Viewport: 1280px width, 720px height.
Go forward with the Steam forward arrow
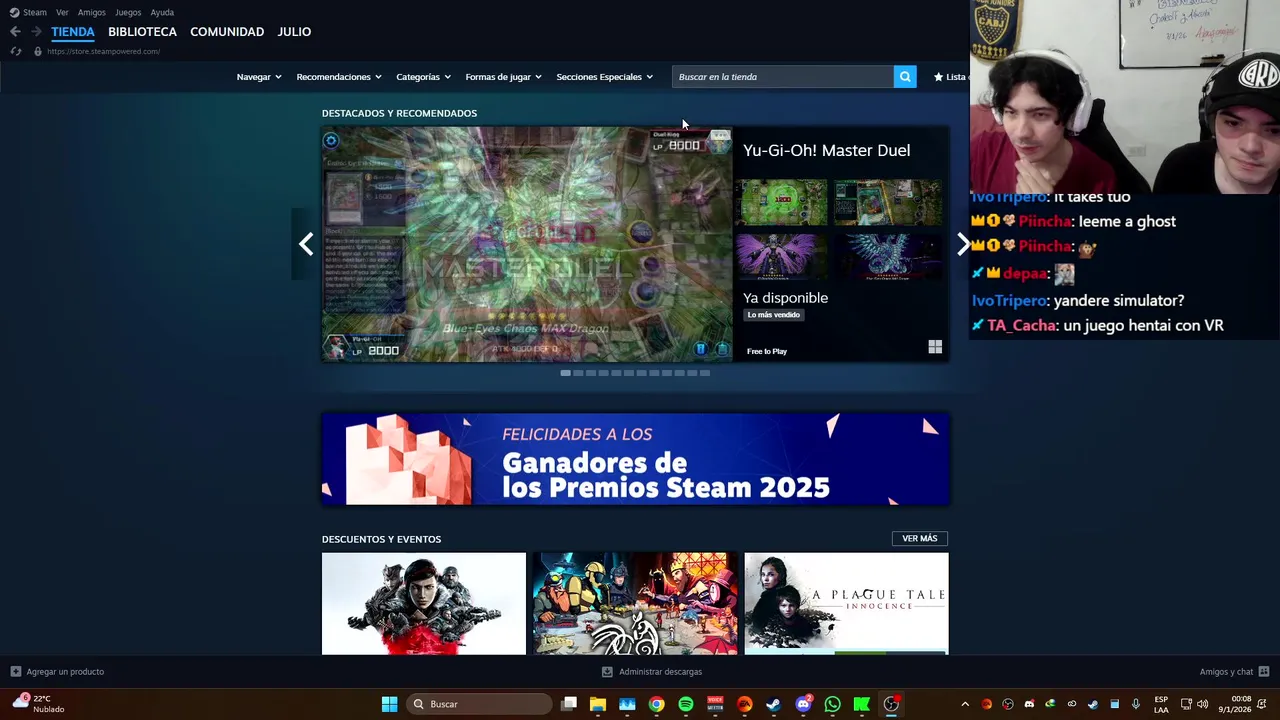click(36, 32)
